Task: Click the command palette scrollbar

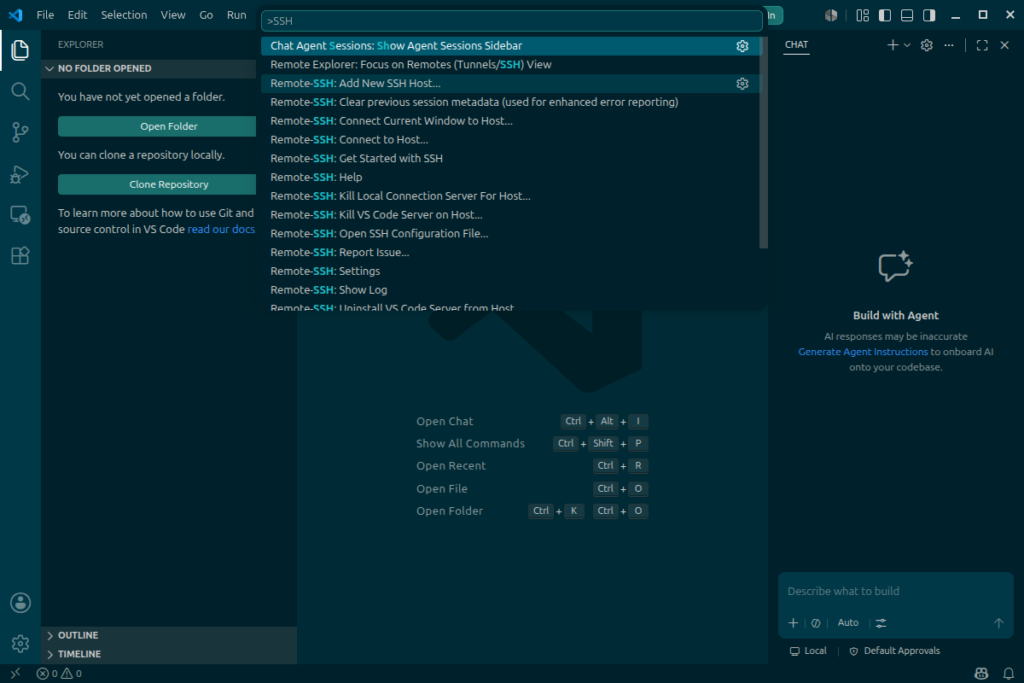Action: click(x=763, y=142)
